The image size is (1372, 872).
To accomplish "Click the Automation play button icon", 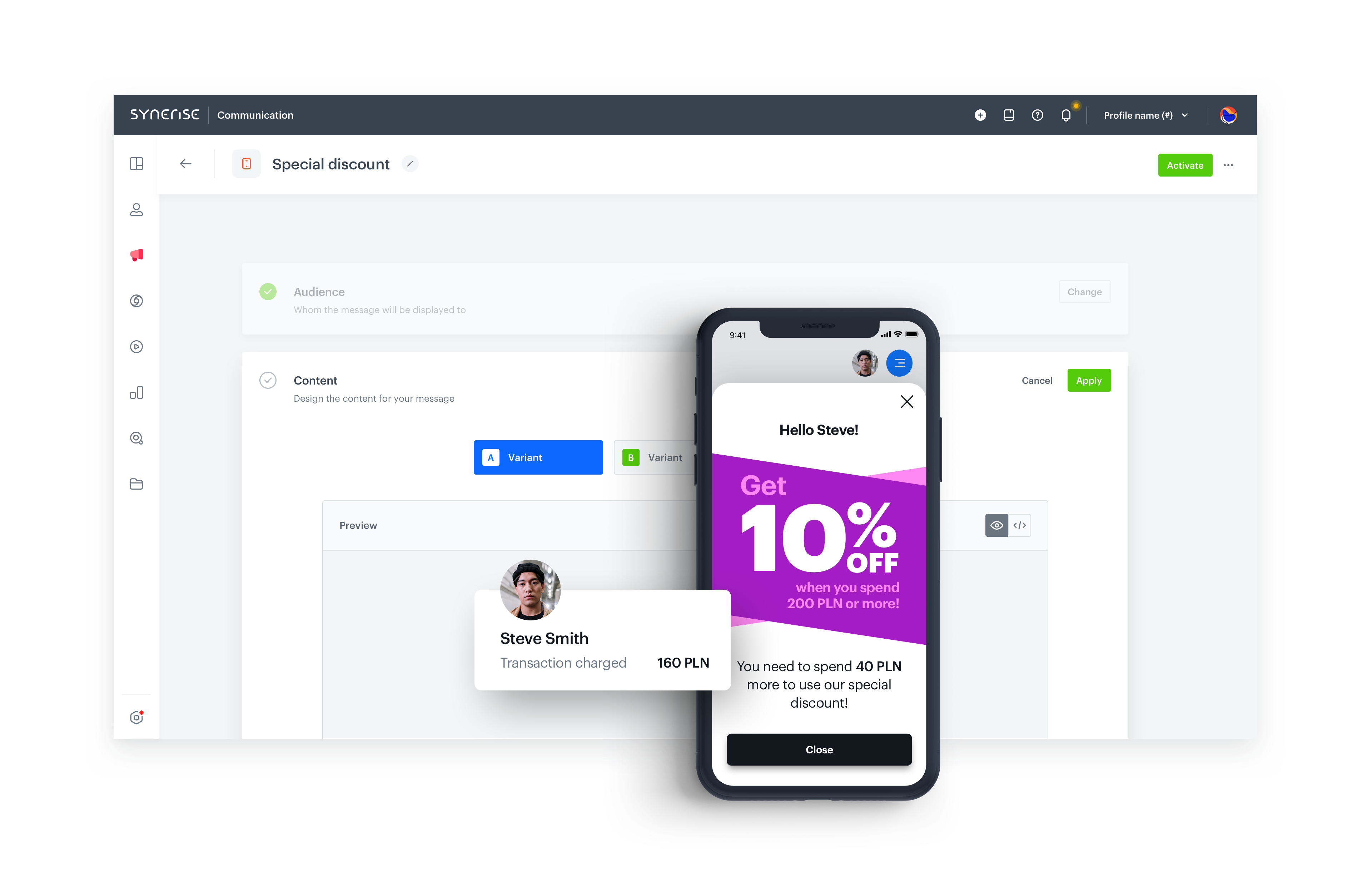I will [x=137, y=347].
